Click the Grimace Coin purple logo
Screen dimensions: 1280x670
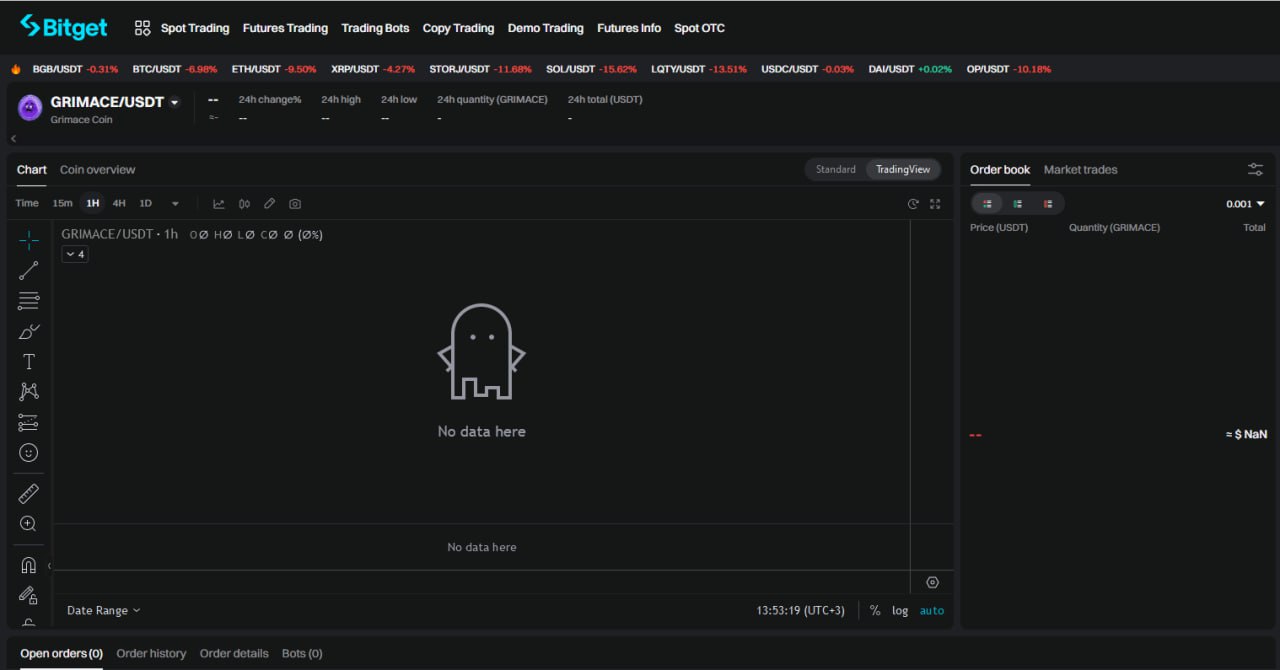point(30,107)
